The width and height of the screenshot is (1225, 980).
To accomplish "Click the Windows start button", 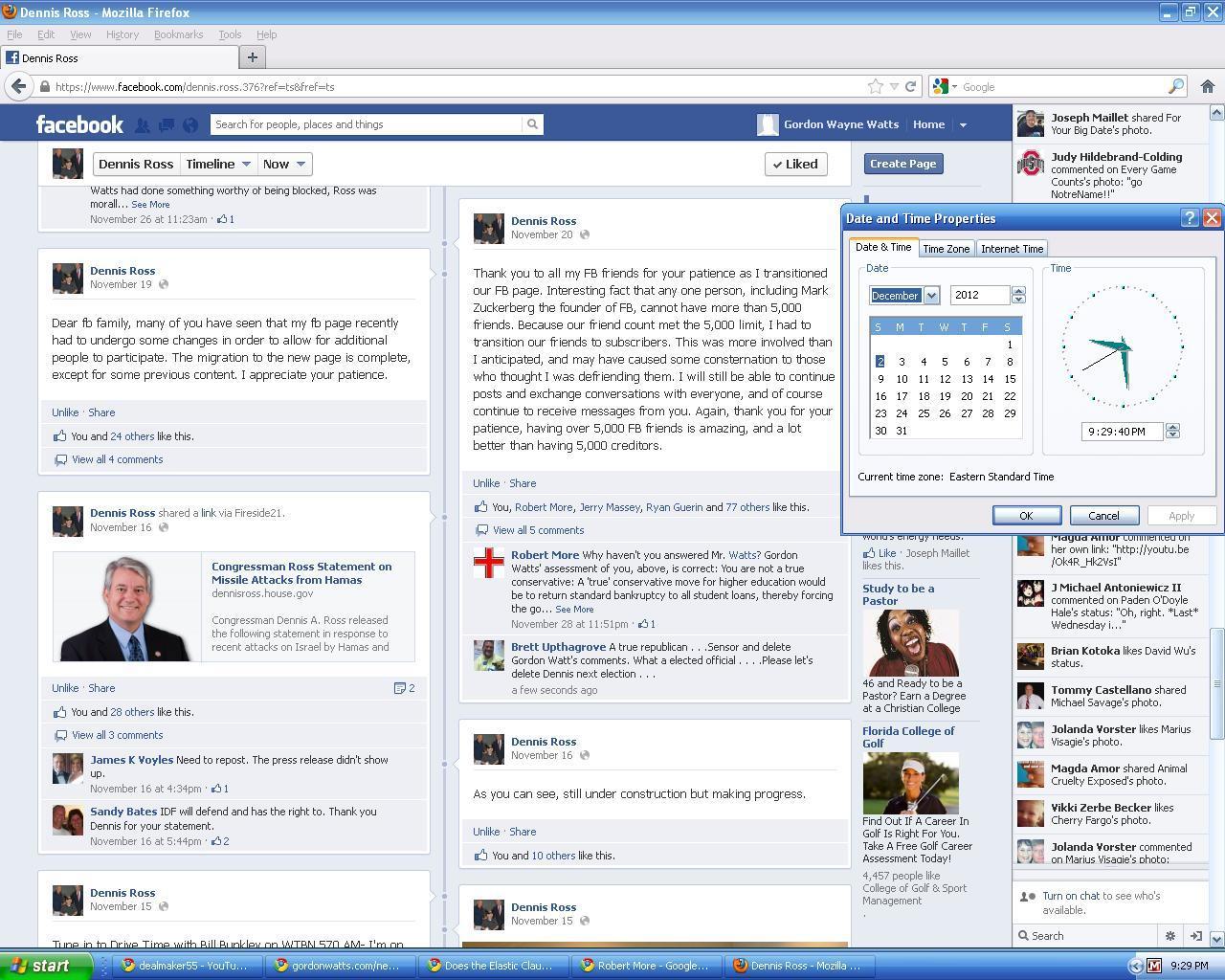I will (x=46, y=966).
